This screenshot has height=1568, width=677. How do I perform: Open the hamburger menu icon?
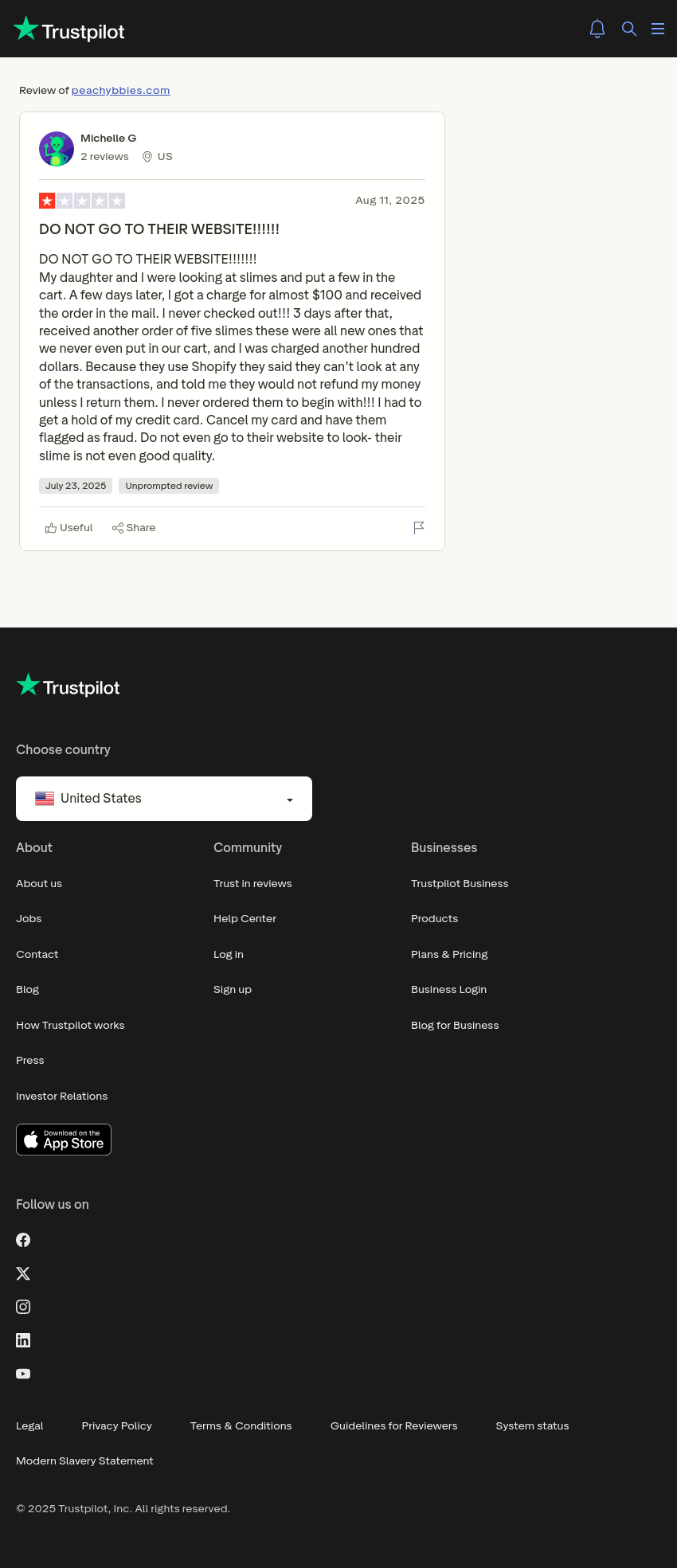tap(658, 29)
